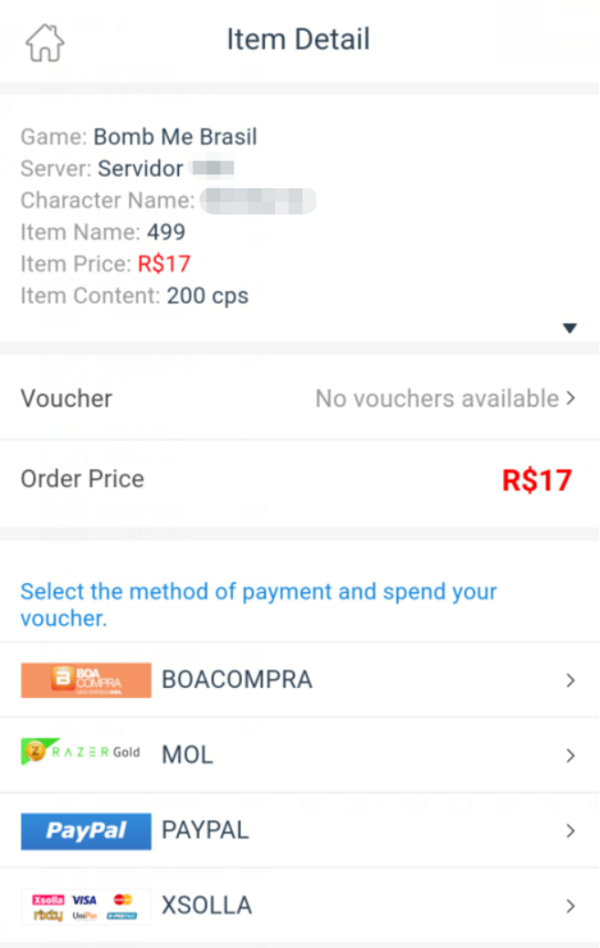600x948 pixels.
Task: Expand item details with the down triangle
Action: 570,328
